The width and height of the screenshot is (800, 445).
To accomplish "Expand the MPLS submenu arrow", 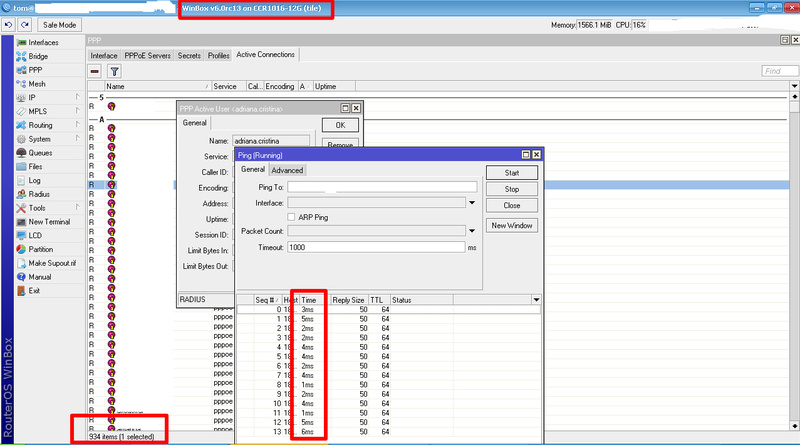I will pos(78,111).
